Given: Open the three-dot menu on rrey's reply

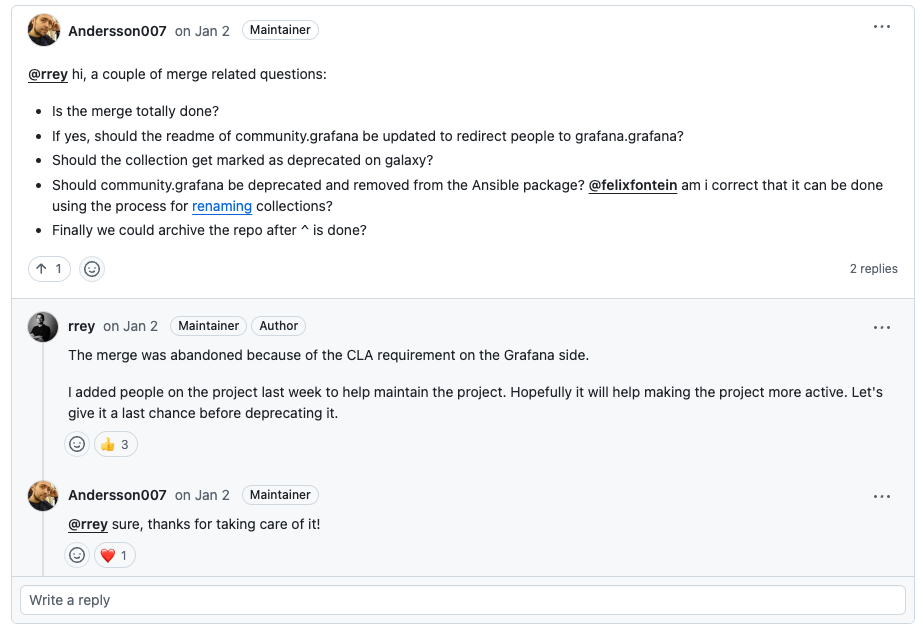Looking at the screenshot, I should click(881, 327).
